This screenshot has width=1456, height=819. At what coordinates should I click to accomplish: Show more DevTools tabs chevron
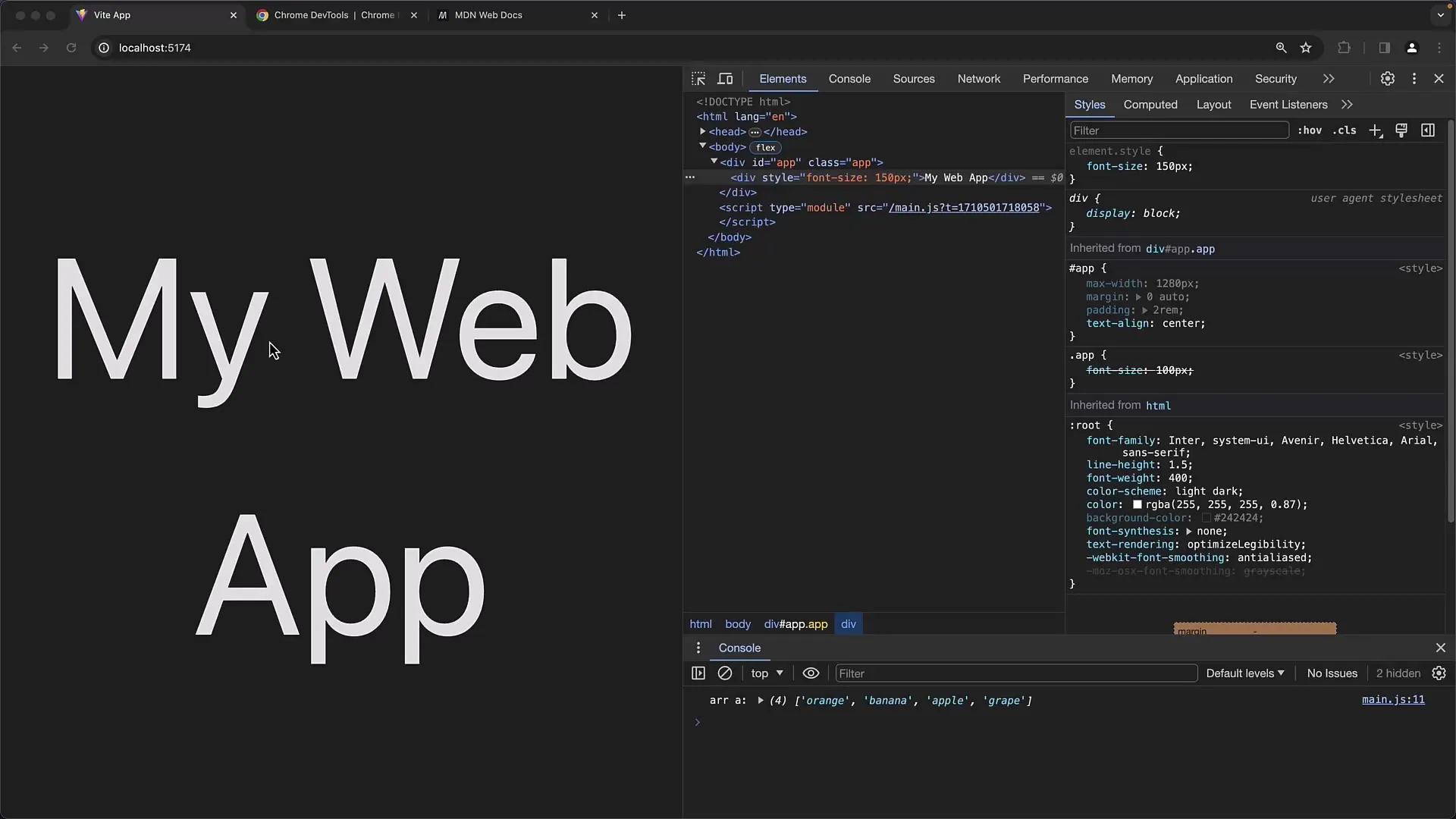[x=1329, y=79]
